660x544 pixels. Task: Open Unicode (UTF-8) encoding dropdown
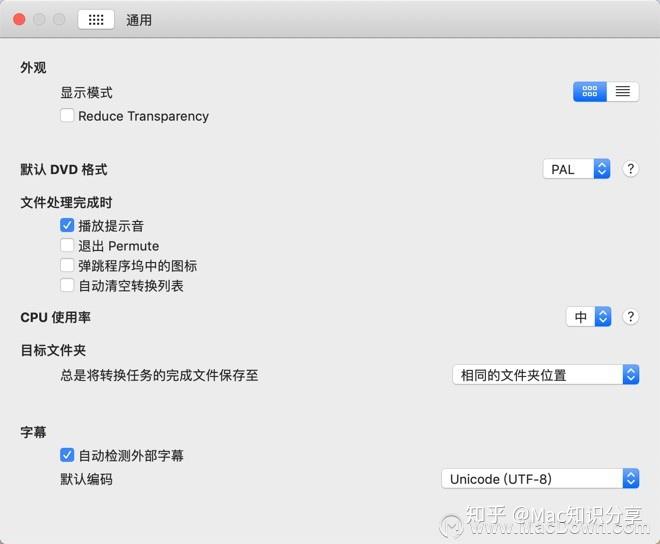coord(540,479)
